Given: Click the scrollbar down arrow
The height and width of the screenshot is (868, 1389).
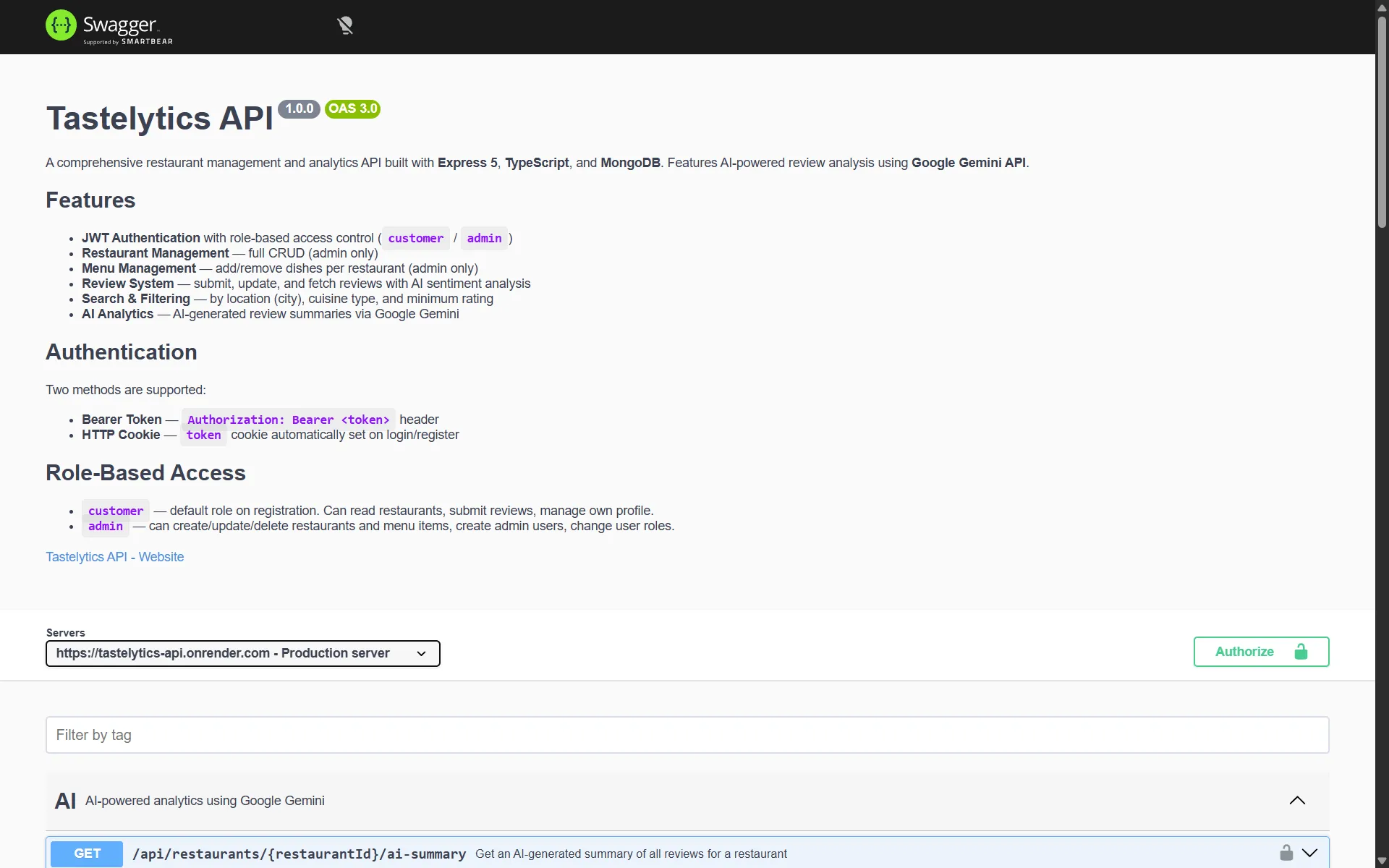Looking at the screenshot, I should pyautogui.click(x=1382, y=861).
